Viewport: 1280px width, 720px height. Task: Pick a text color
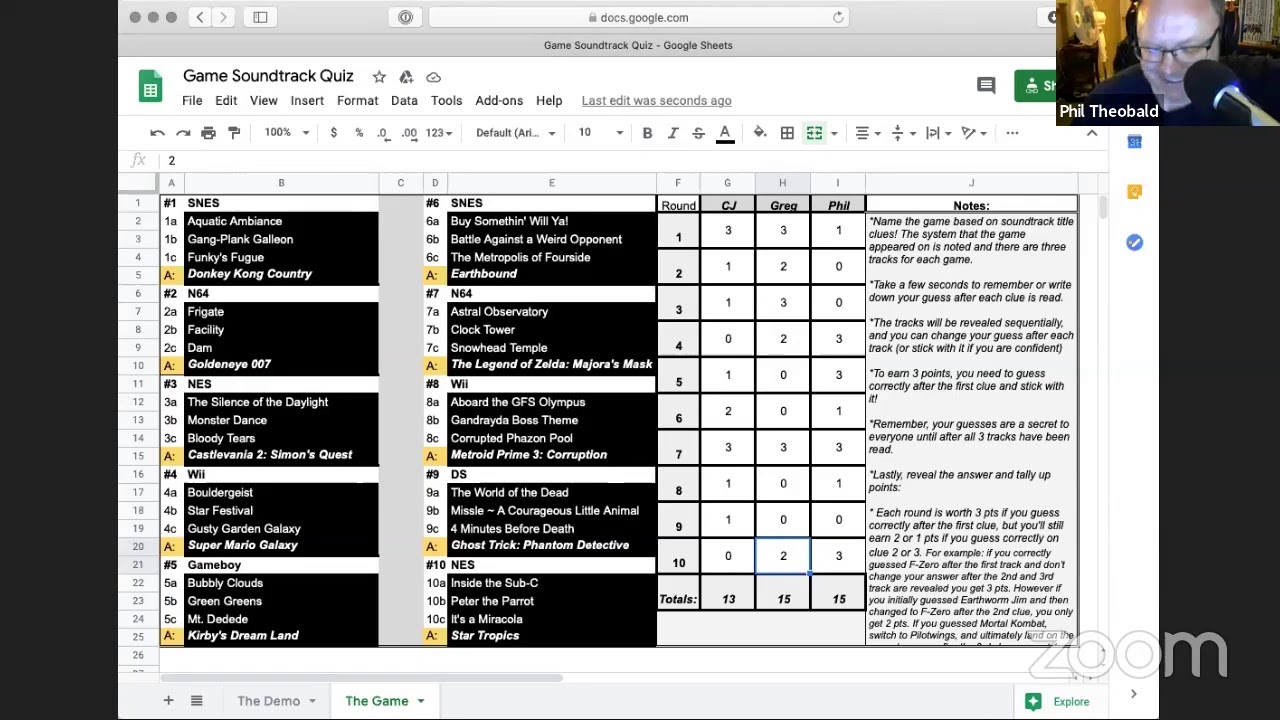click(x=725, y=133)
